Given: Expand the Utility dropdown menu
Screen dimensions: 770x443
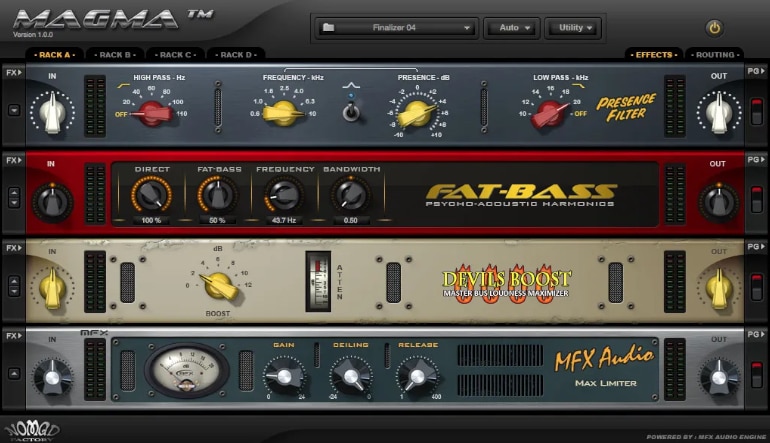Looking at the screenshot, I should coord(576,28).
